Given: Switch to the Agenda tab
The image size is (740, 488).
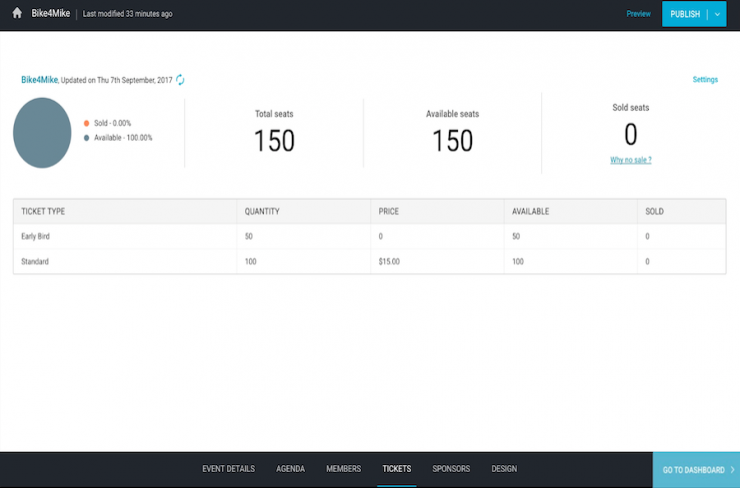Looking at the screenshot, I should tap(290, 469).
